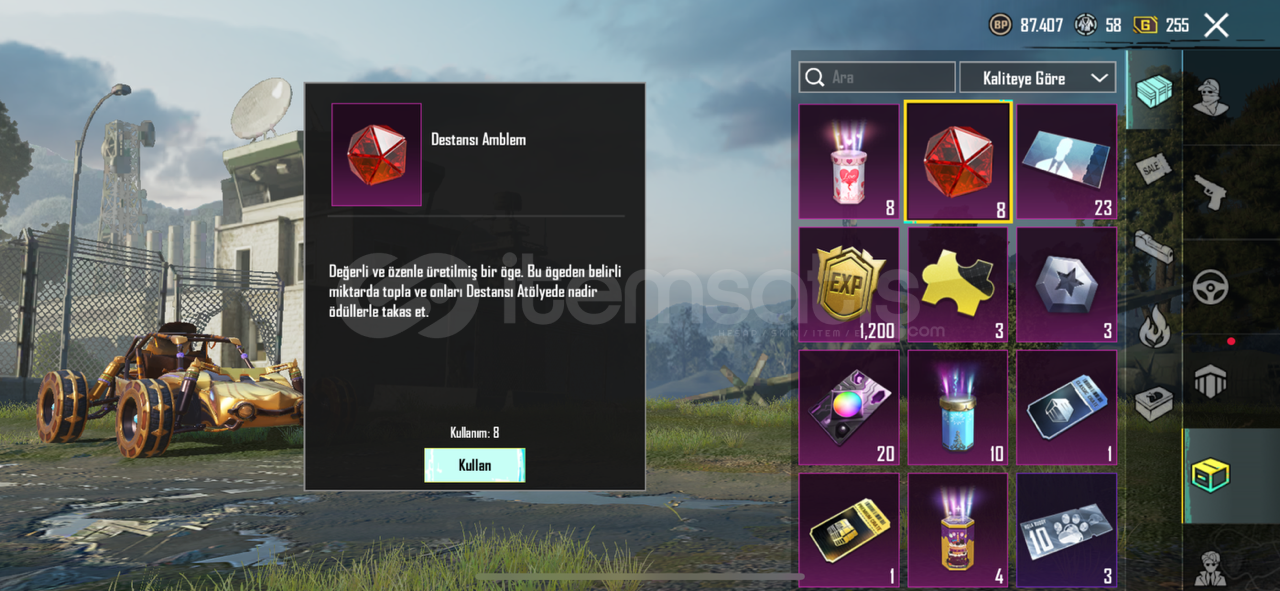Close the inventory with X button
Screen dimensions: 1280x591
[x=1216, y=25]
